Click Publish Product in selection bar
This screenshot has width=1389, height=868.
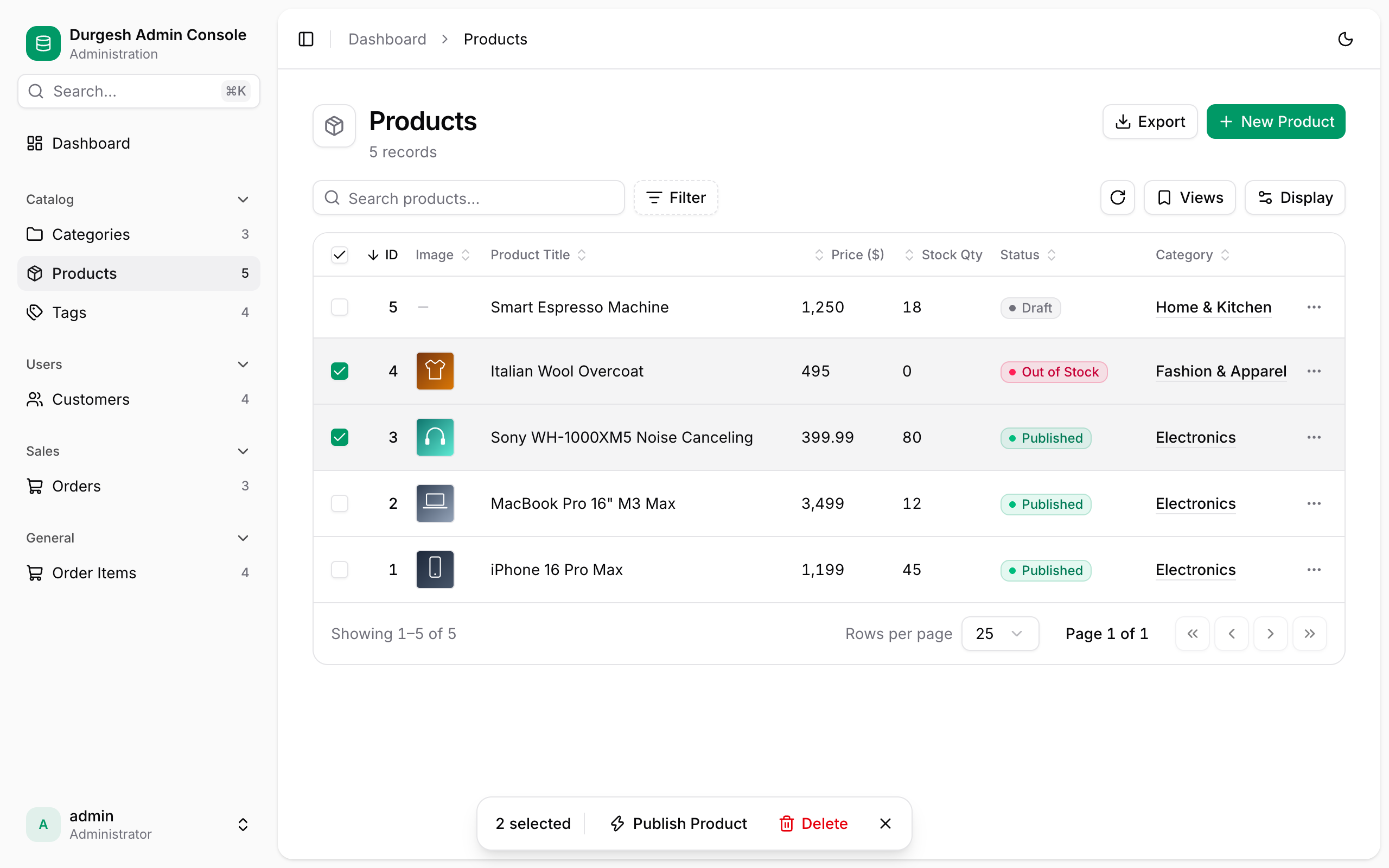coord(678,824)
